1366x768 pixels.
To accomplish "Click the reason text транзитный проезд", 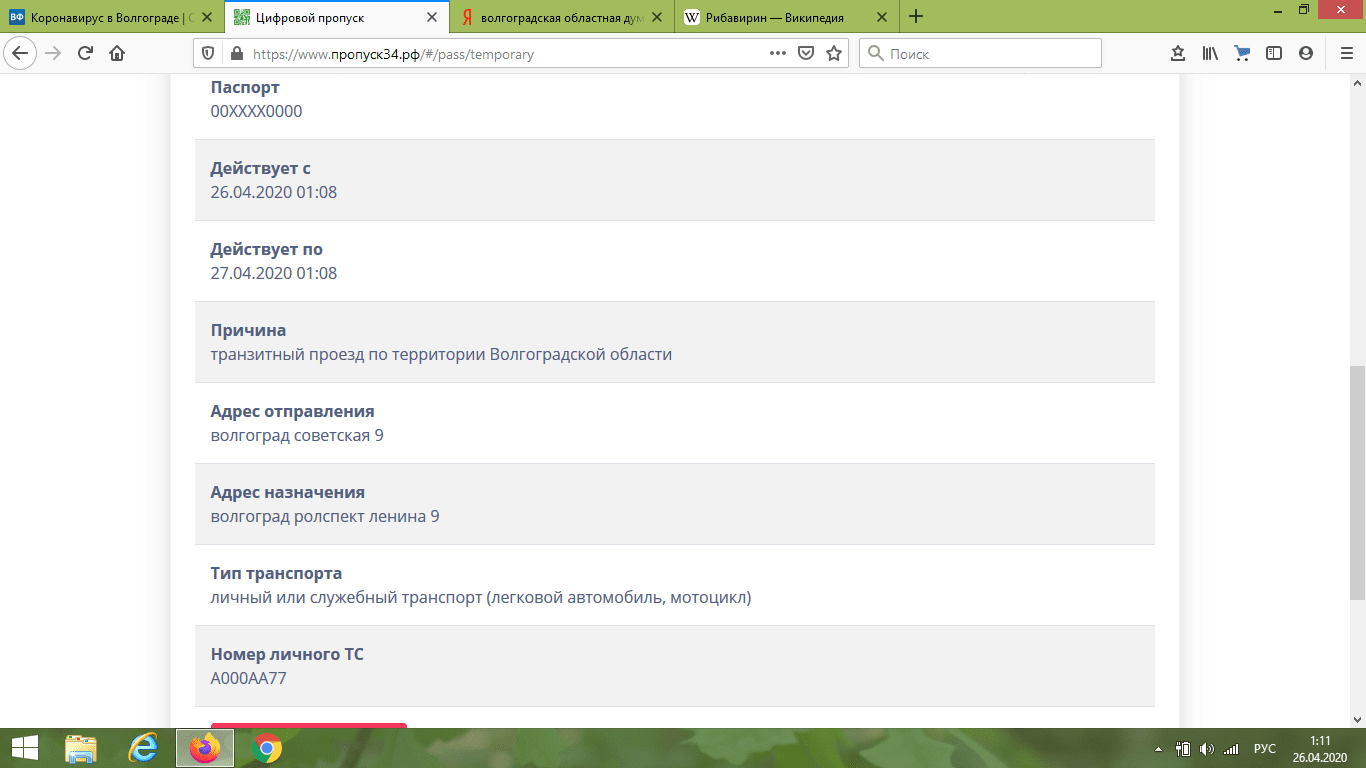I will coord(441,354).
